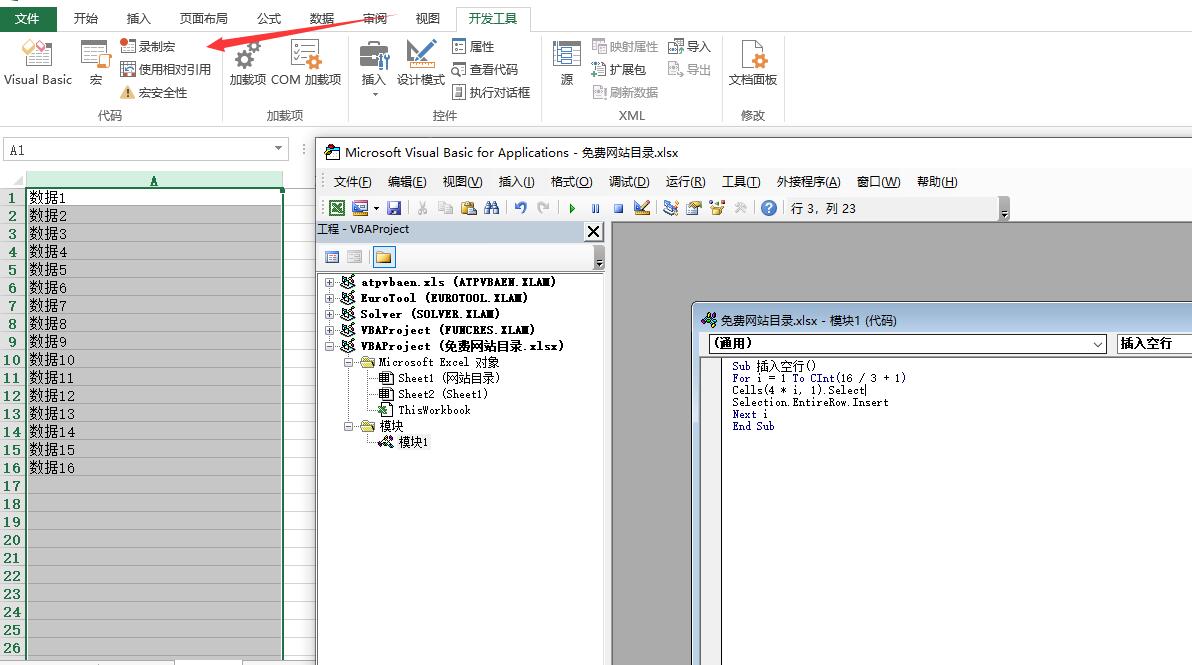1192x665 pixels.
Task: Toggle 设计模式 design mode
Action: pos(420,63)
